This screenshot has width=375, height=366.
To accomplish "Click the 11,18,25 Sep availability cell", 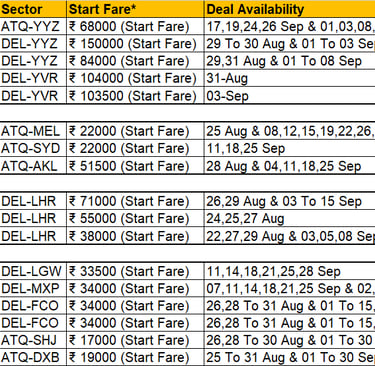I will [290, 148].
